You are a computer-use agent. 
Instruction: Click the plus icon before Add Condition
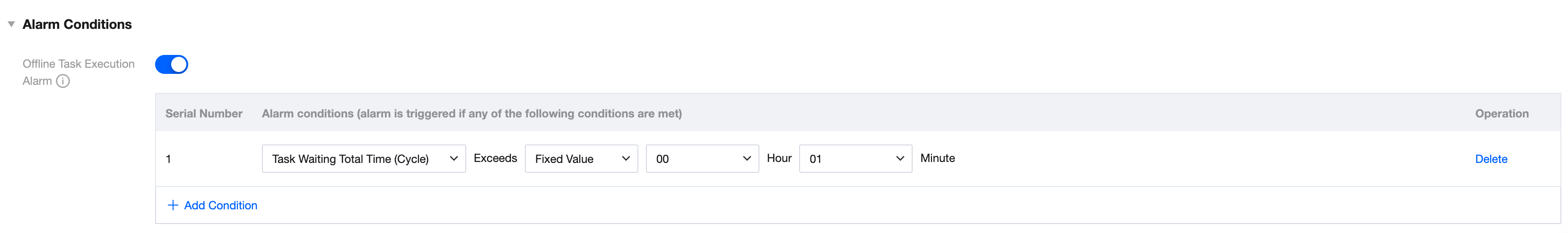pos(173,206)
